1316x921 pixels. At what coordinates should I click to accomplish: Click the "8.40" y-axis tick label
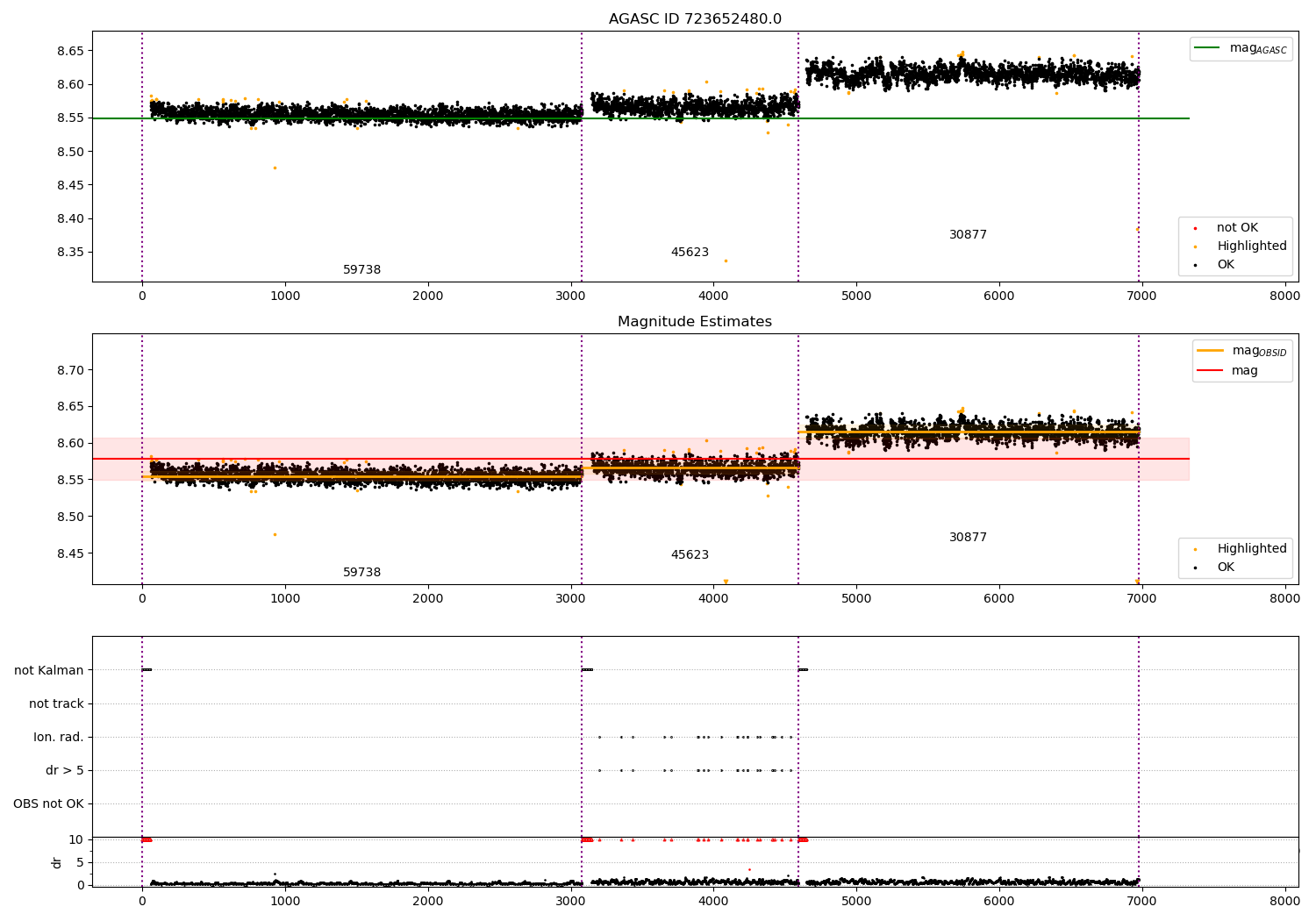tap(70, 219)
